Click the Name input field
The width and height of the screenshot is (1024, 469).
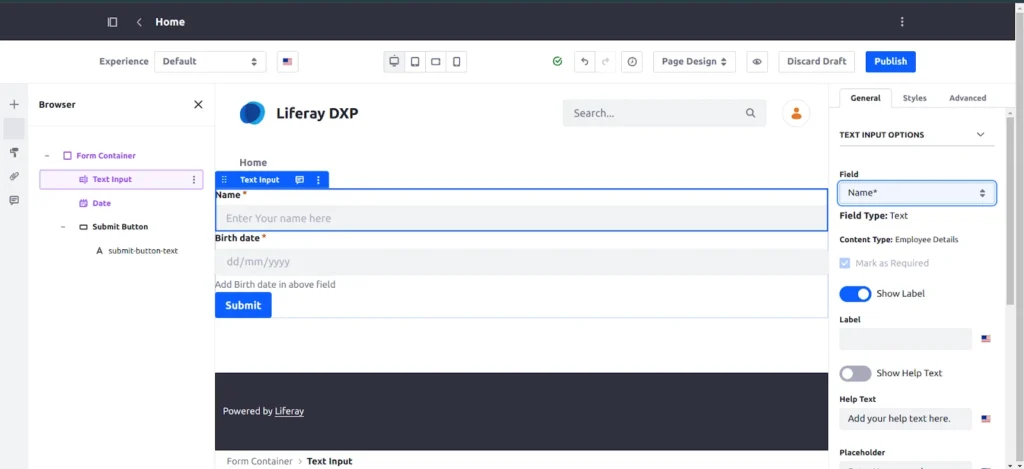[x=521, y=218]
